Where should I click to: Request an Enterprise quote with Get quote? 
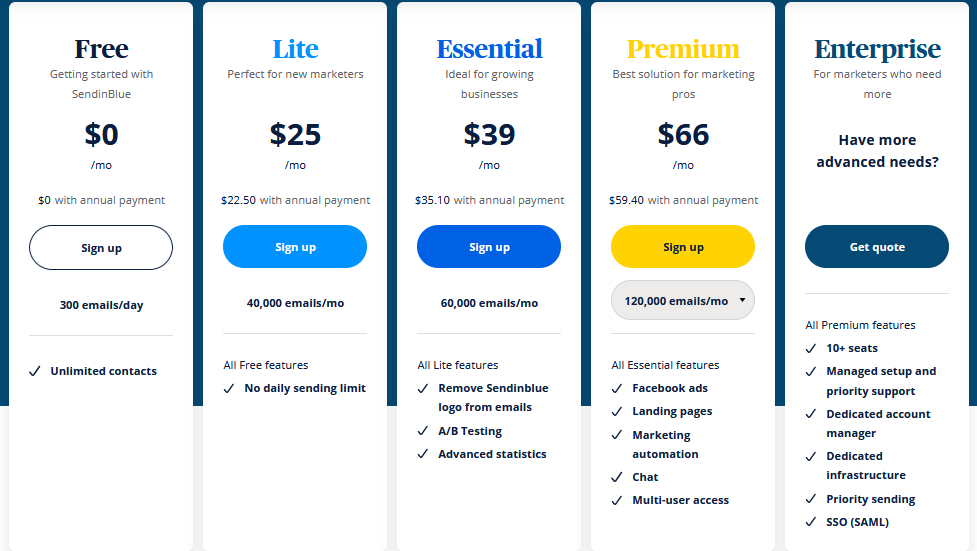click(877, 247)
